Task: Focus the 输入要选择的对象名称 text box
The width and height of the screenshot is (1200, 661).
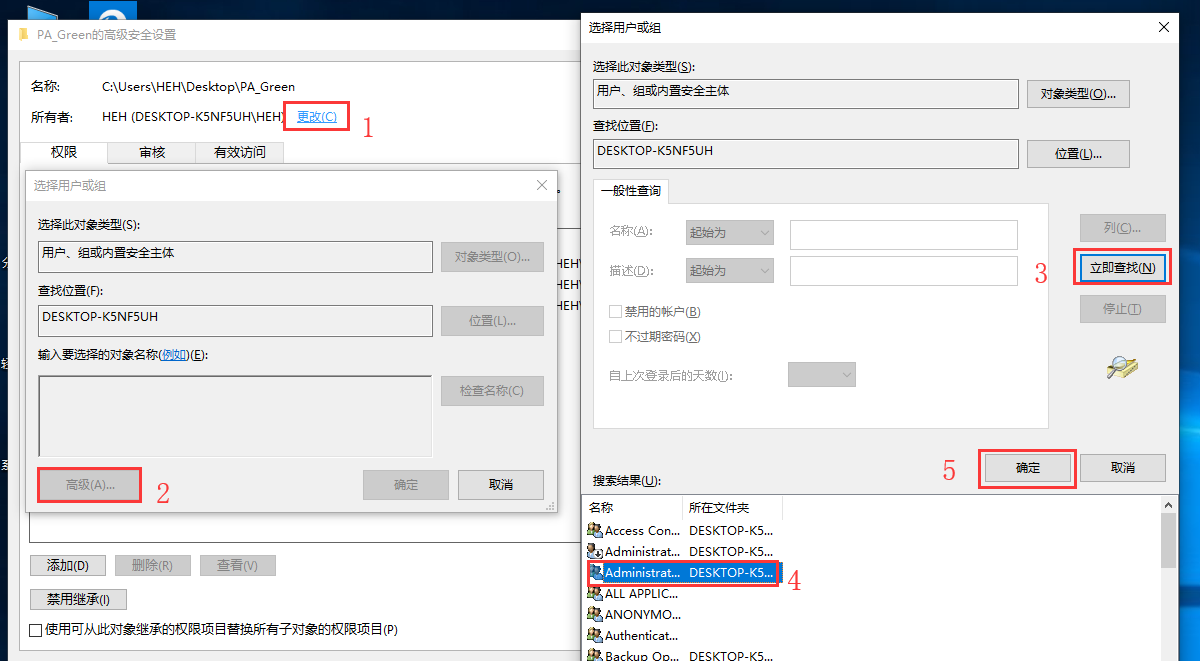Action: 235,416
